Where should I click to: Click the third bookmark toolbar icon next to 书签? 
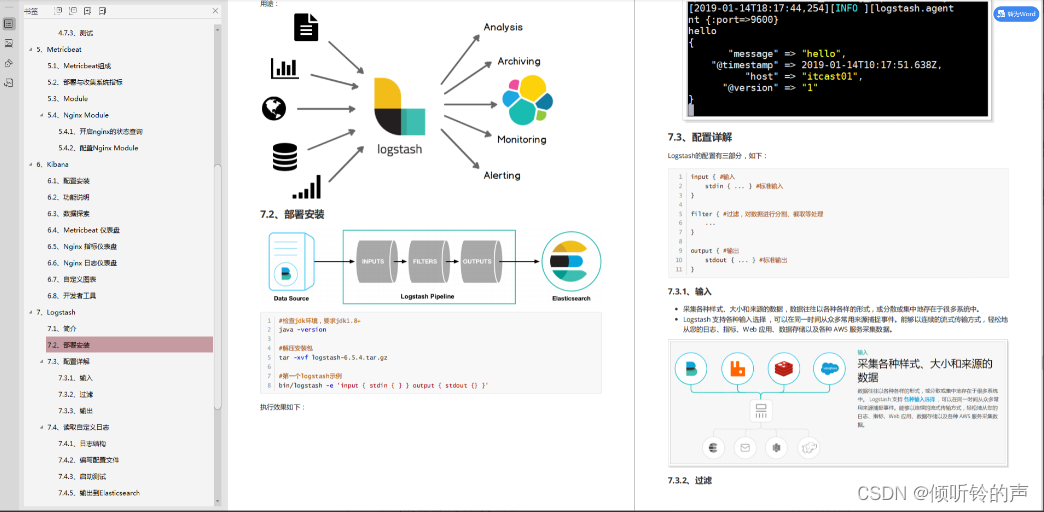pyautogui.click(x=87, y=11)
